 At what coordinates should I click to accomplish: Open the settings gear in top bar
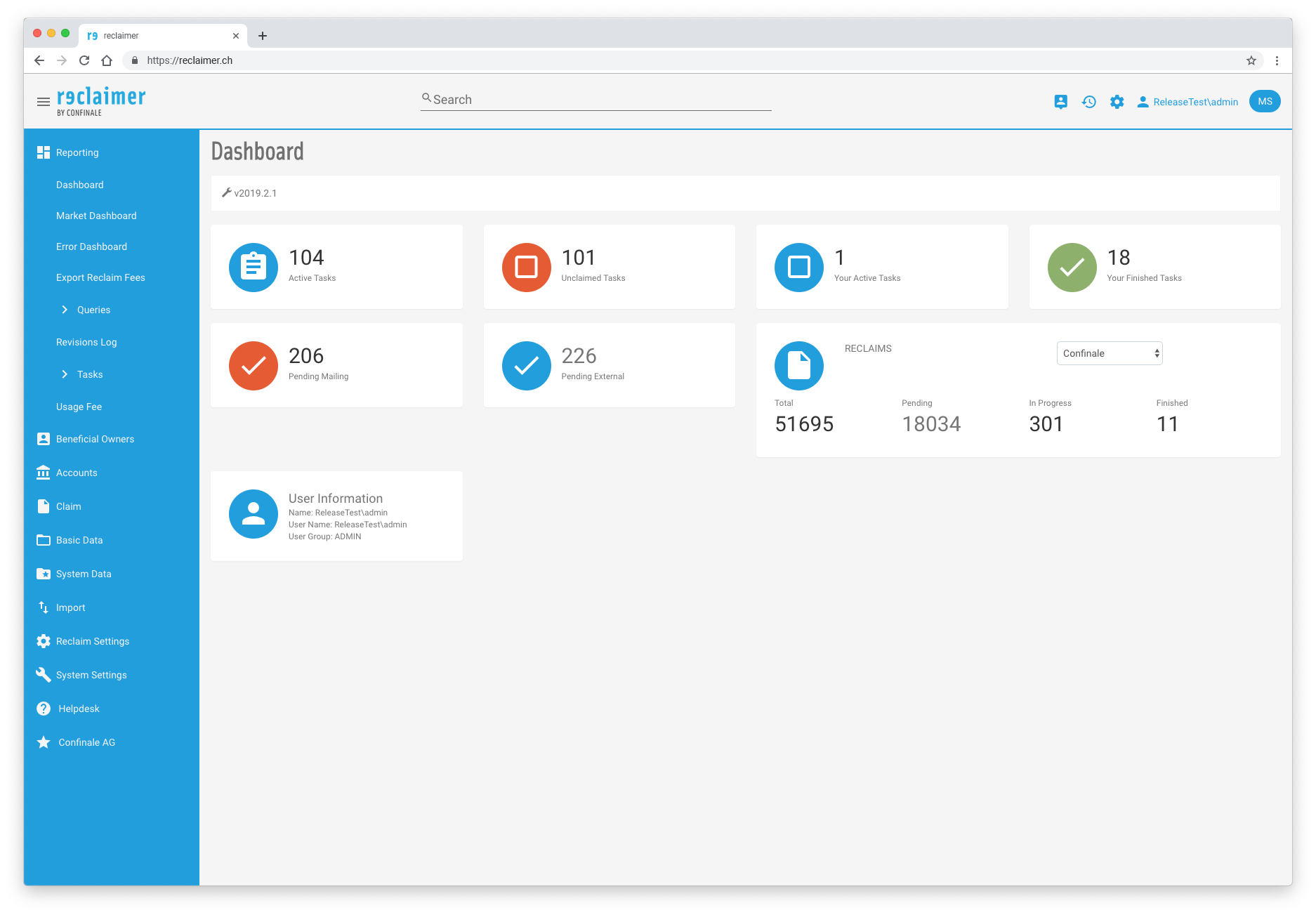click(x=1117, y=102)
